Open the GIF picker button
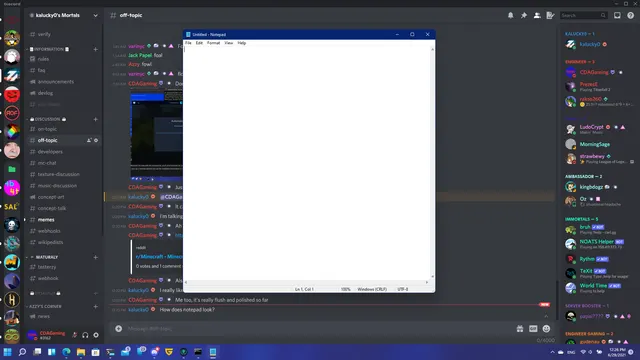This screenshot has height=360, width=640. [533, 329]
